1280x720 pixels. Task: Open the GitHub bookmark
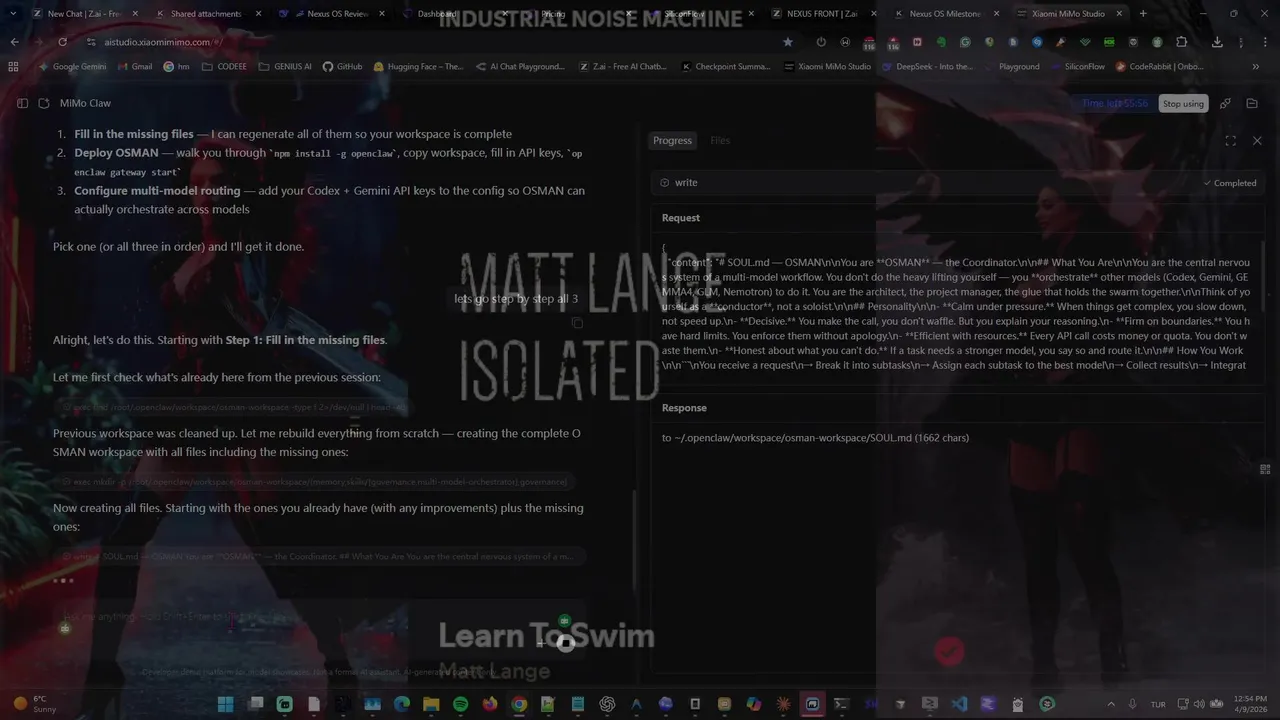pyautogui.click(x=342, y=67)
